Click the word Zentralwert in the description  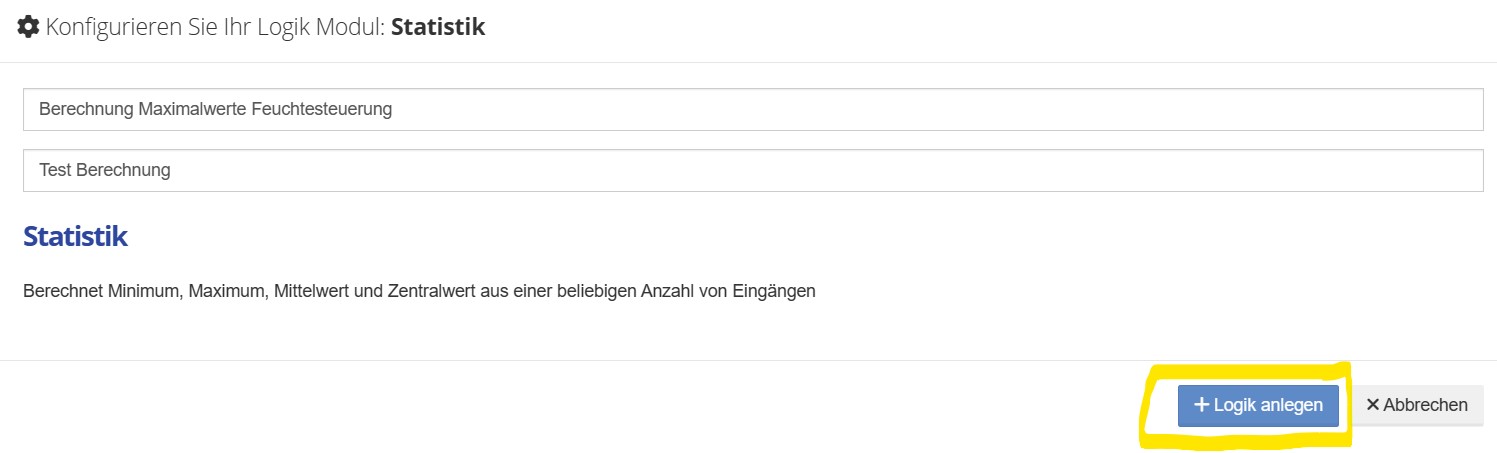click(x=428, y=292)
